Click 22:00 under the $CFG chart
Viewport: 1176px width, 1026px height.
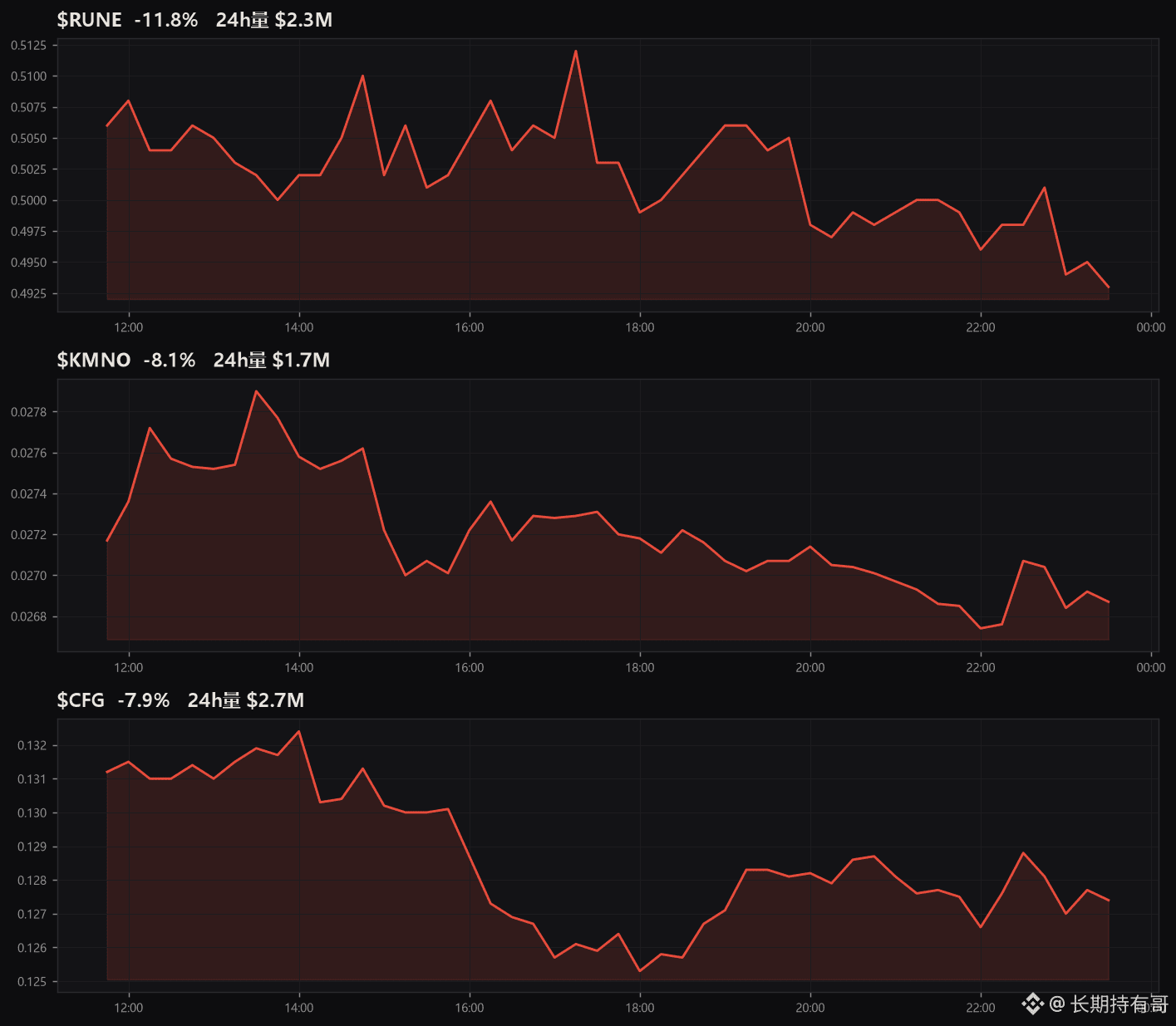981,1008
